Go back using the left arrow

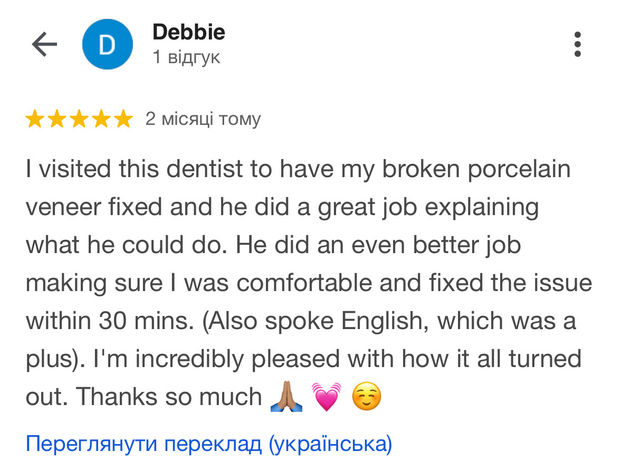click(44, 44)
